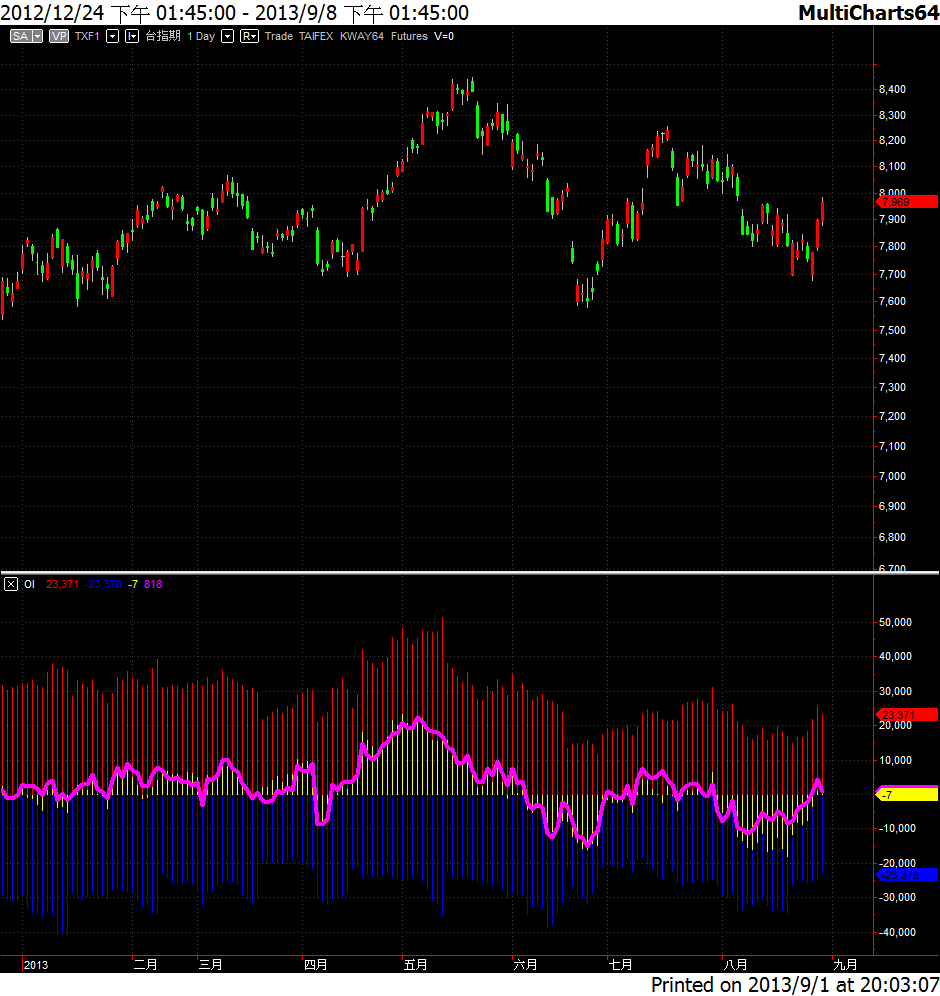This screenshot has width=940, height=996.
Task: Open the I dropdown before 台指期
Action: (132, 36)
